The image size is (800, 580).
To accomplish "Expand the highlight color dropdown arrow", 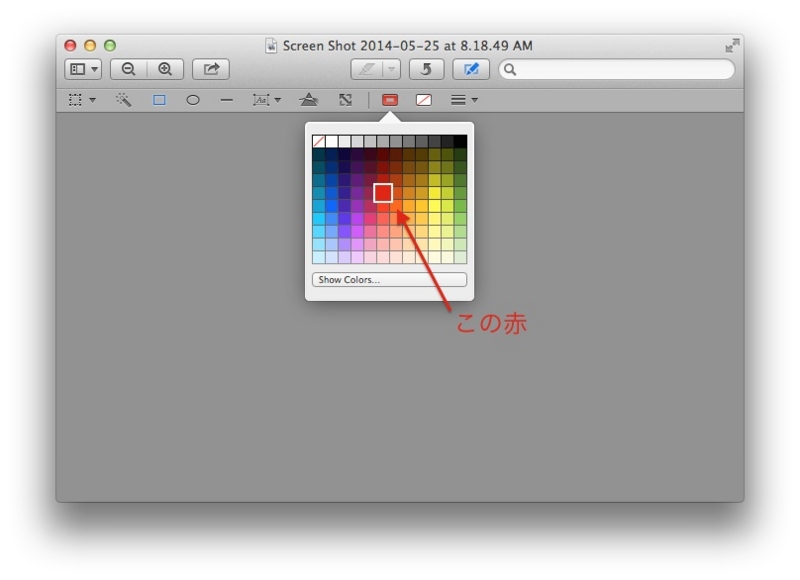I will point(391,69).
